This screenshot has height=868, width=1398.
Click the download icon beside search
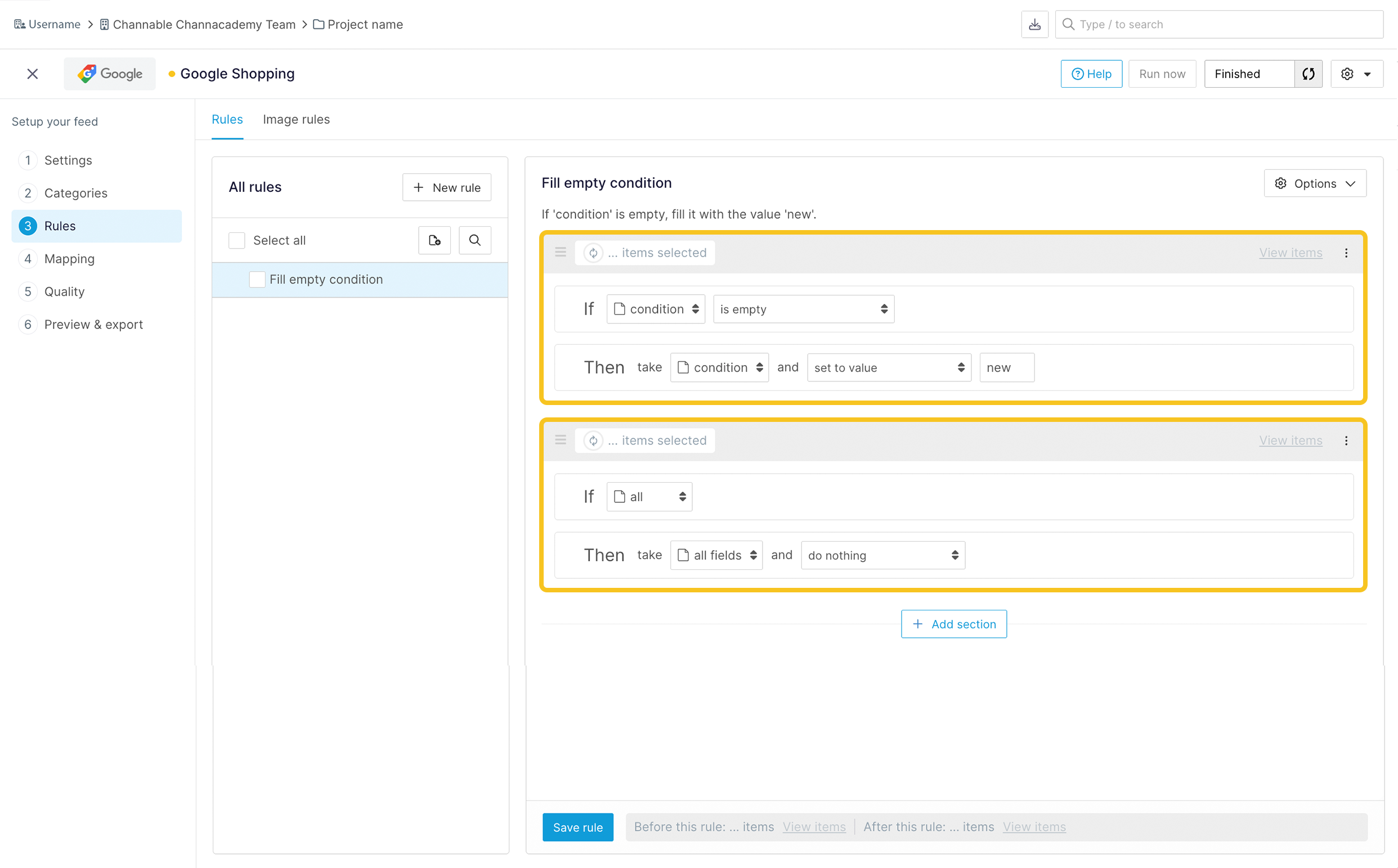(1034, 24)
